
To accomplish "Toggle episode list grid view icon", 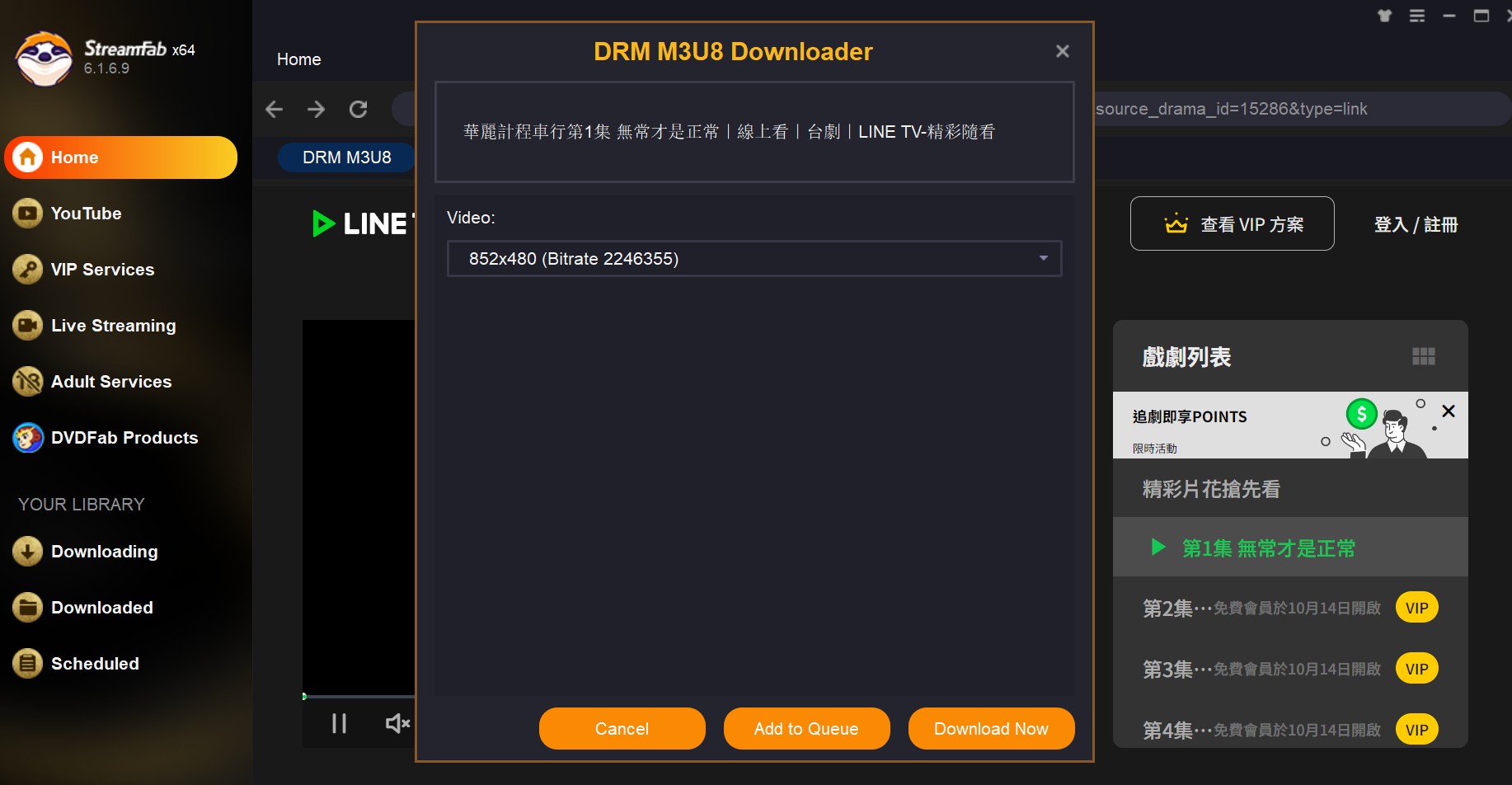I will click(1424, 356).
